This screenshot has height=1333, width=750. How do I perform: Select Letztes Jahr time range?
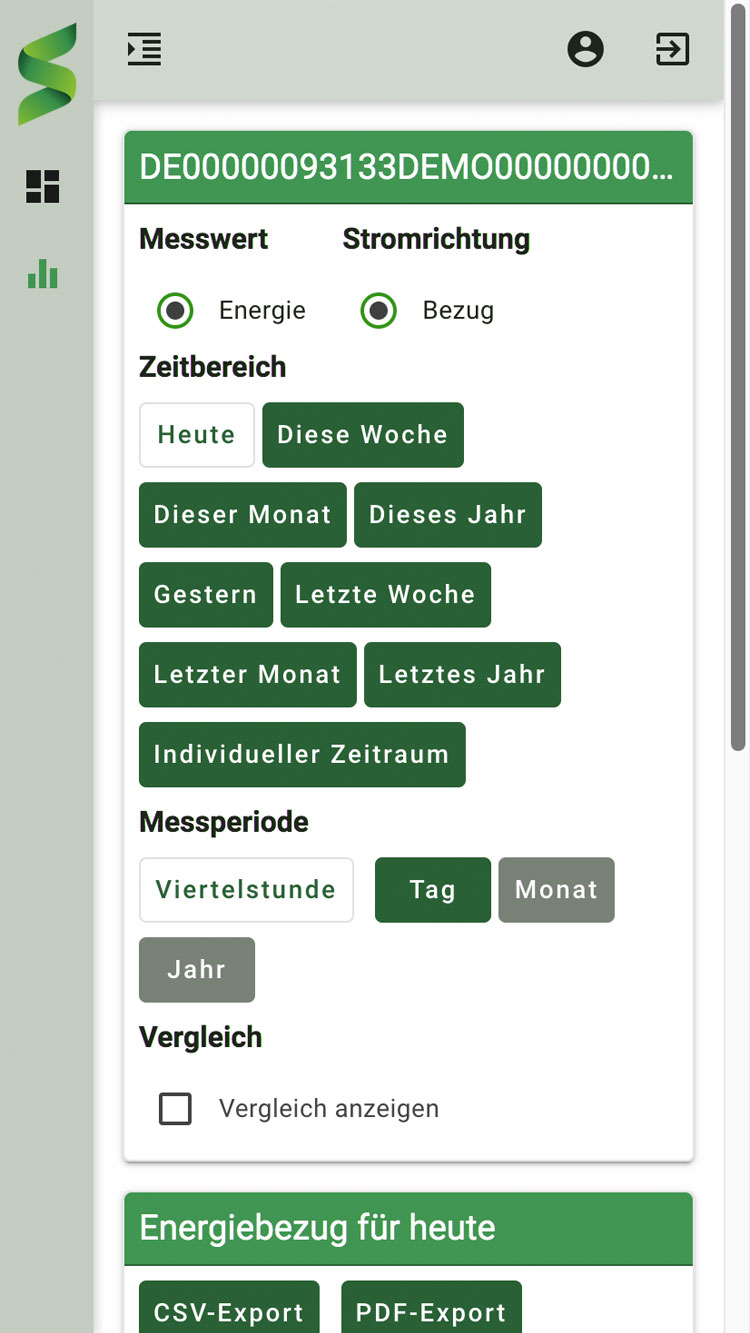pyautogui.click(x=462, y=675)
